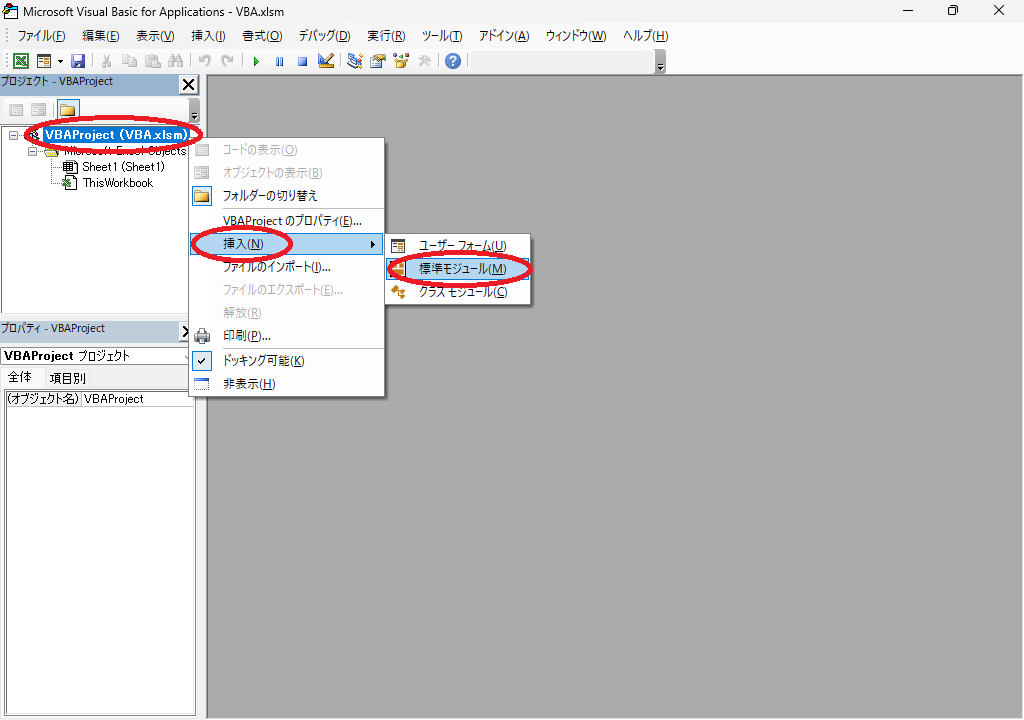The height and width of the screenshot is (720, 1024).
Task: Toggle Design Mode icon
Action: pyautogui.click(x=325, y=61)
